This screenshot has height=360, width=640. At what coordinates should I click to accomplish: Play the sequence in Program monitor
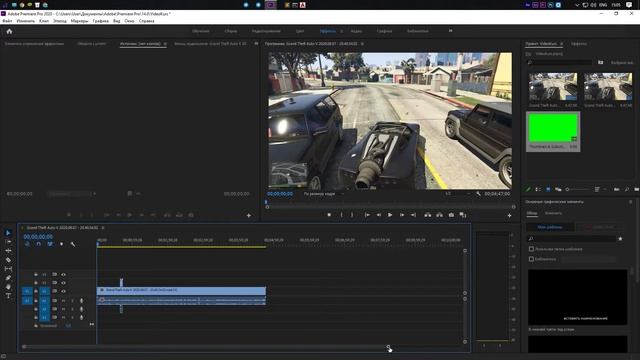[390, 215]
